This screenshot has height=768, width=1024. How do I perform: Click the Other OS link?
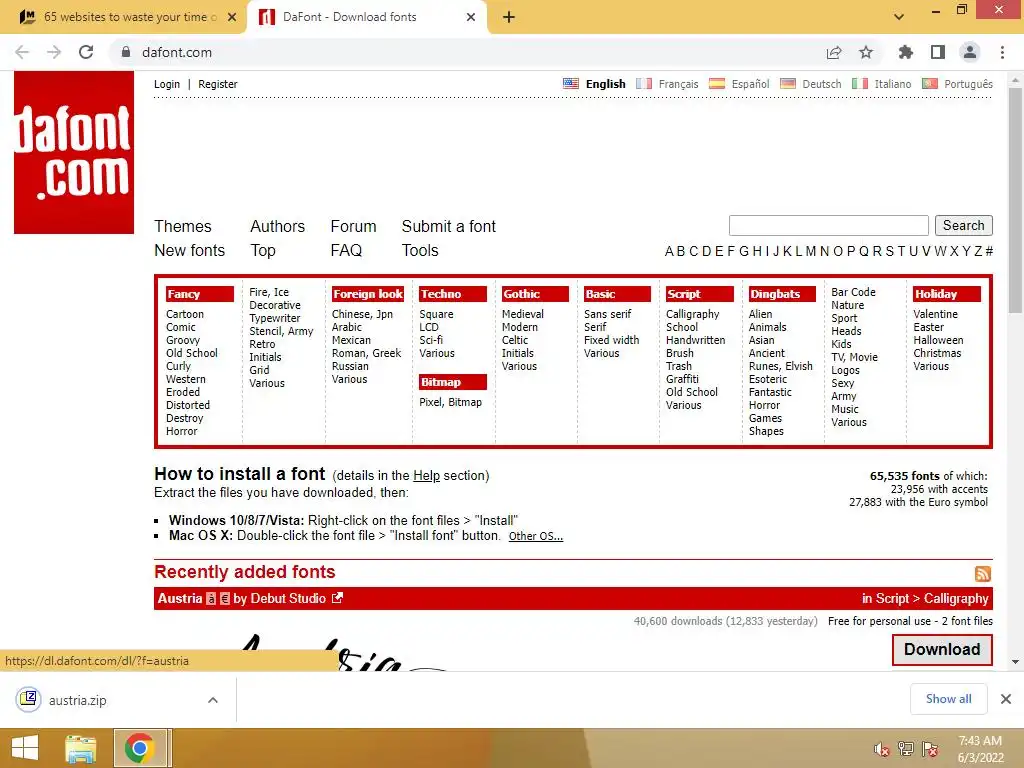tap(536, 536)
